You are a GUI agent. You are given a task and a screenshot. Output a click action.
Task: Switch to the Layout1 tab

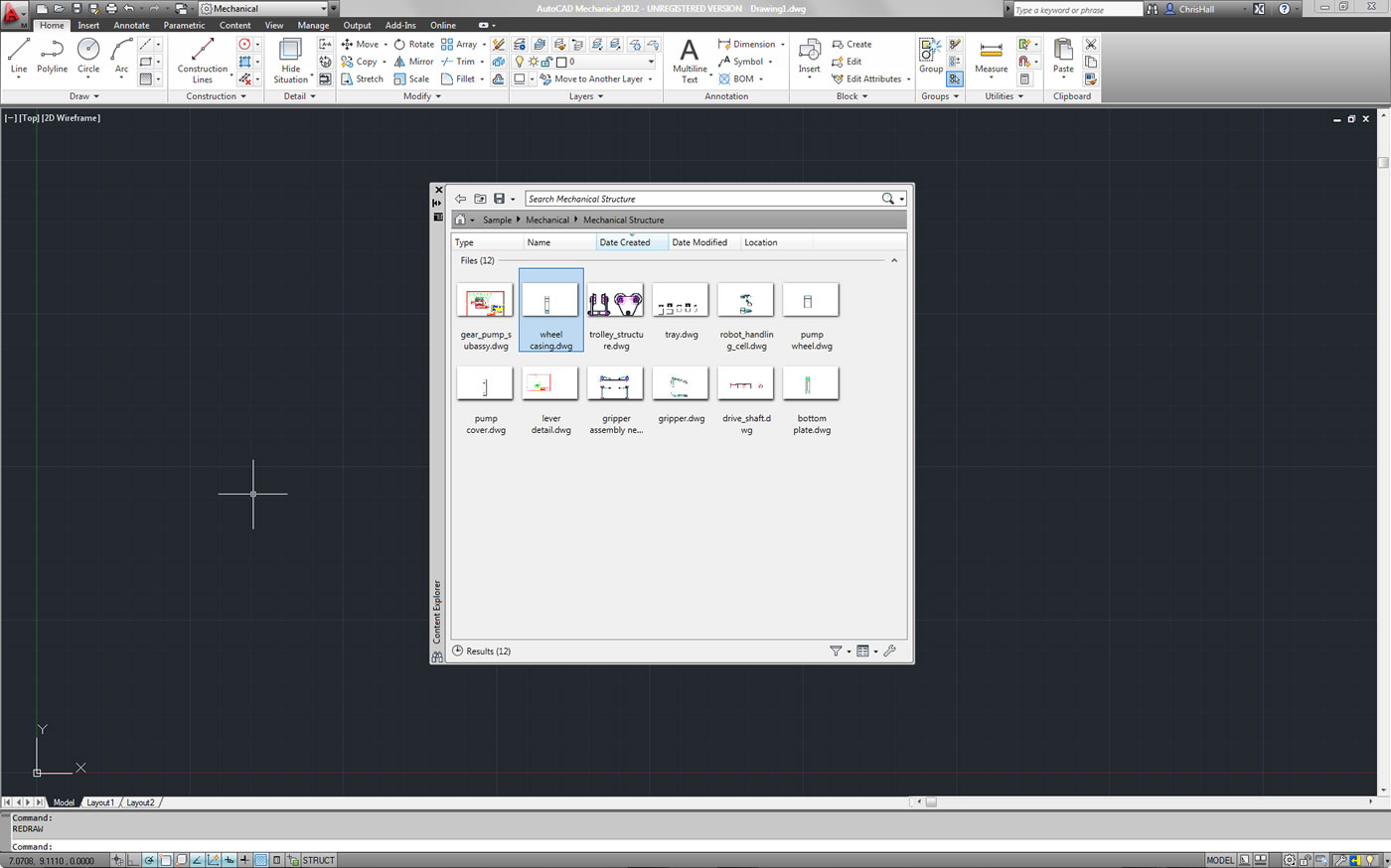tap(99, 802)
